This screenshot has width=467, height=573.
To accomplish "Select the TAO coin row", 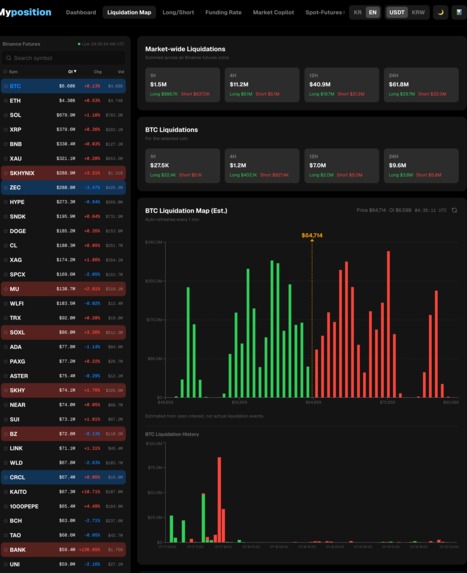I will (63, 535).
